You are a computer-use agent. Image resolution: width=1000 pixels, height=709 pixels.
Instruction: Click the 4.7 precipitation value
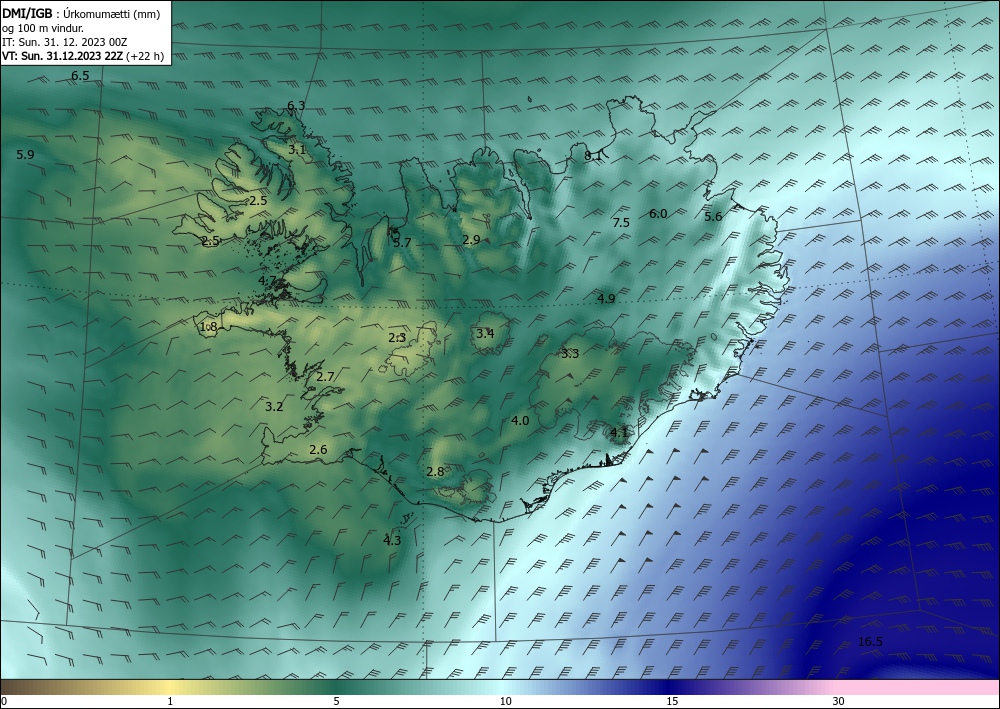coord(267,281)
